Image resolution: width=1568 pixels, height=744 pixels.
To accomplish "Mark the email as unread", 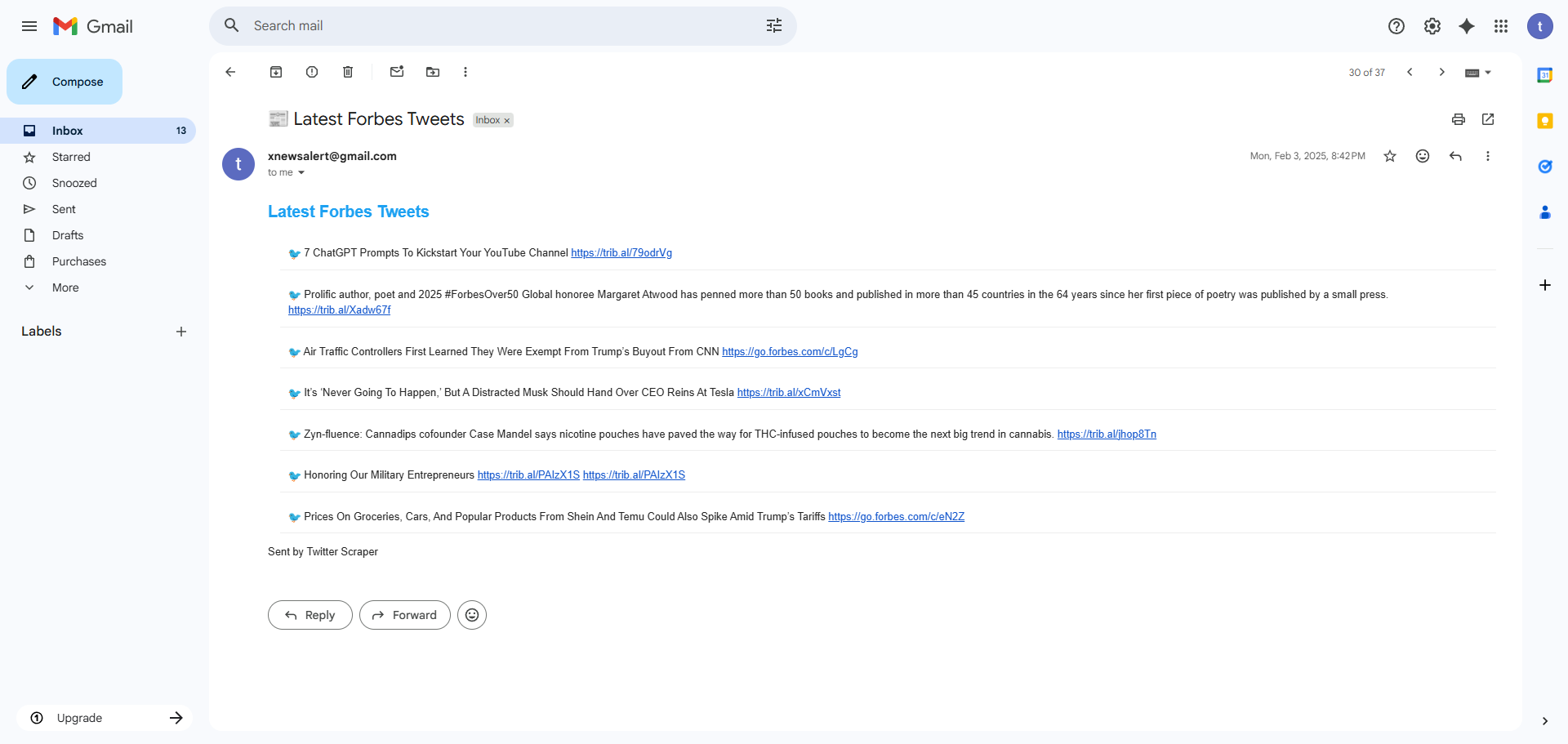I will tap(397, 72).
